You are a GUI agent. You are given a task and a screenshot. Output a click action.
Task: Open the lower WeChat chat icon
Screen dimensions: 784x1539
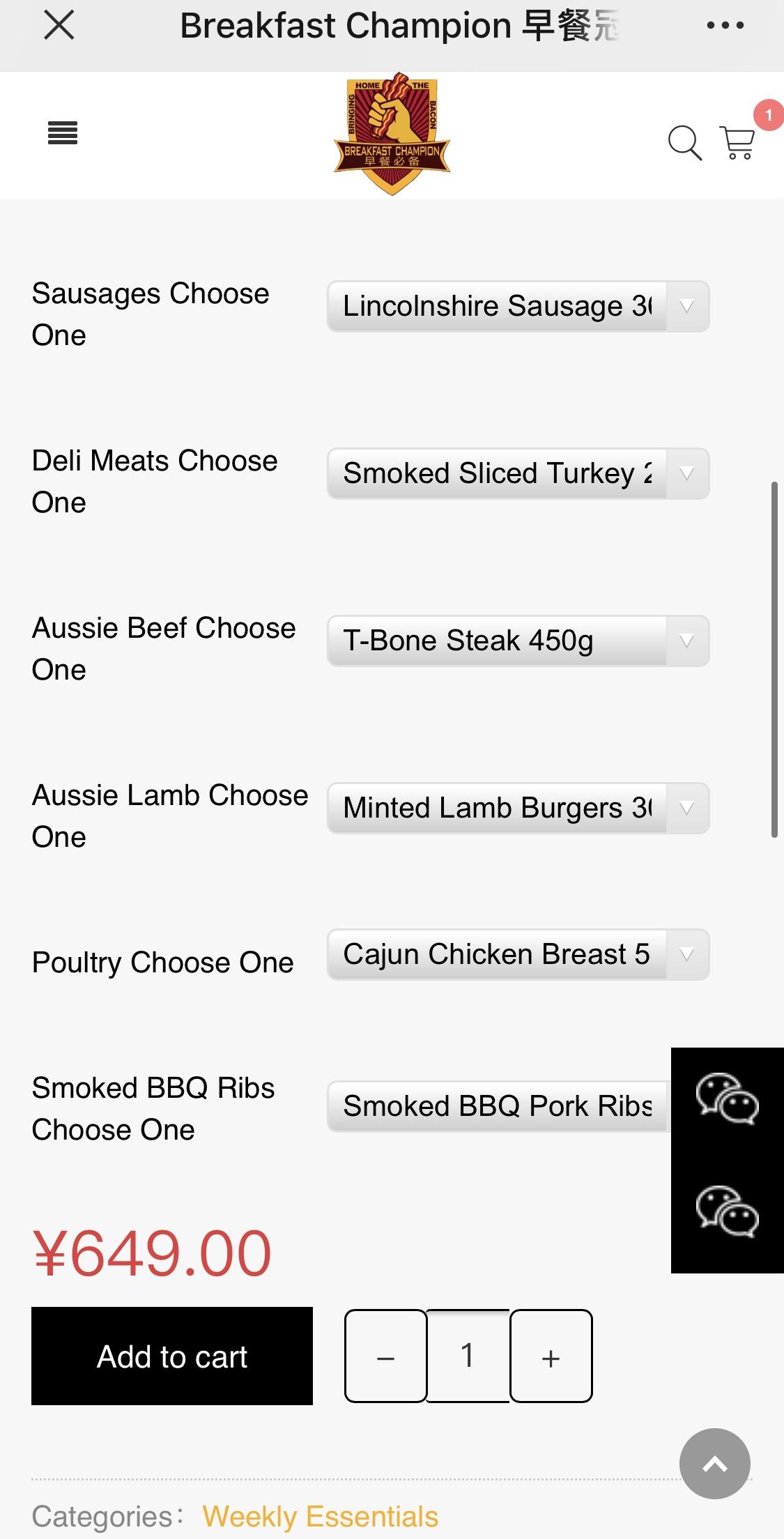pyautogui.click(x=727, y=1212)
